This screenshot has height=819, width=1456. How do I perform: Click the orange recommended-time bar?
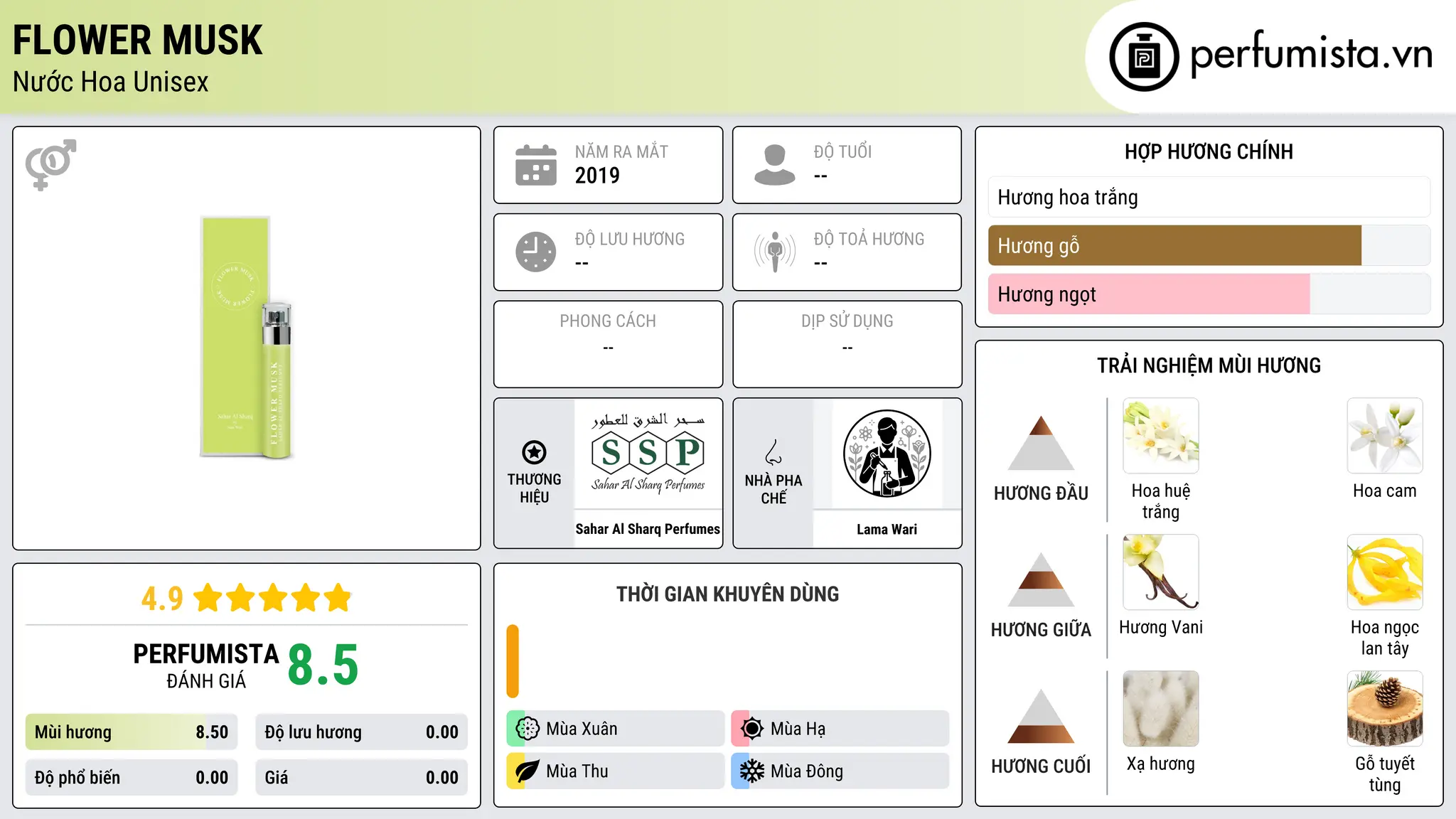click(x=513, y=661)
